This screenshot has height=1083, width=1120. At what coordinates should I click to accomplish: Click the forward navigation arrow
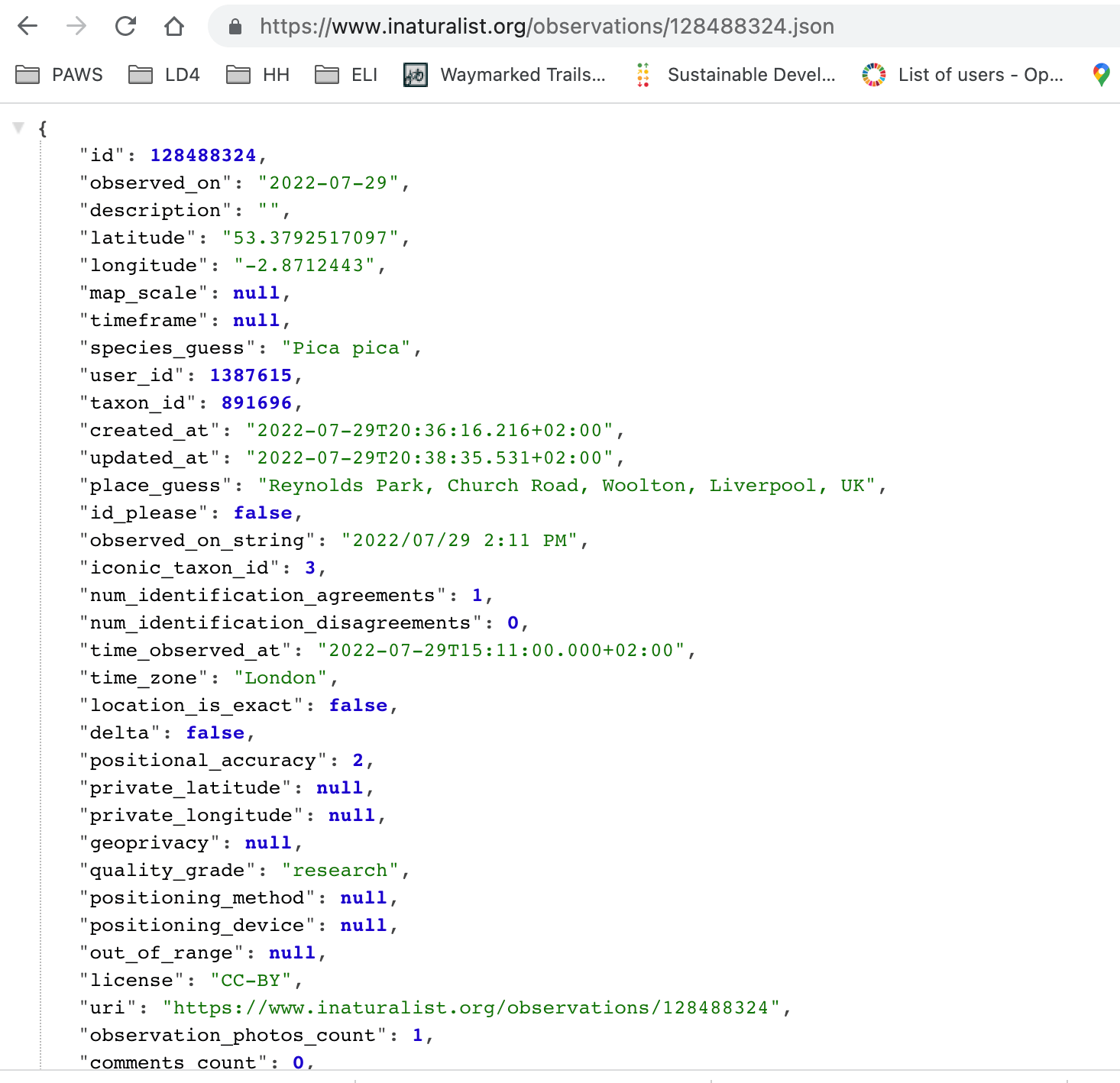pyautogui.click(x=76, y=27)
